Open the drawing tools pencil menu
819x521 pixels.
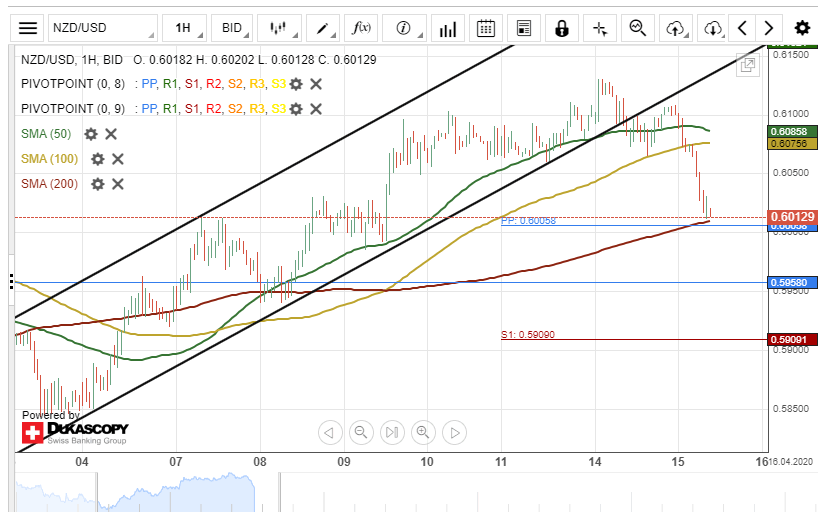pyautogui.click(x=323, y=28)
